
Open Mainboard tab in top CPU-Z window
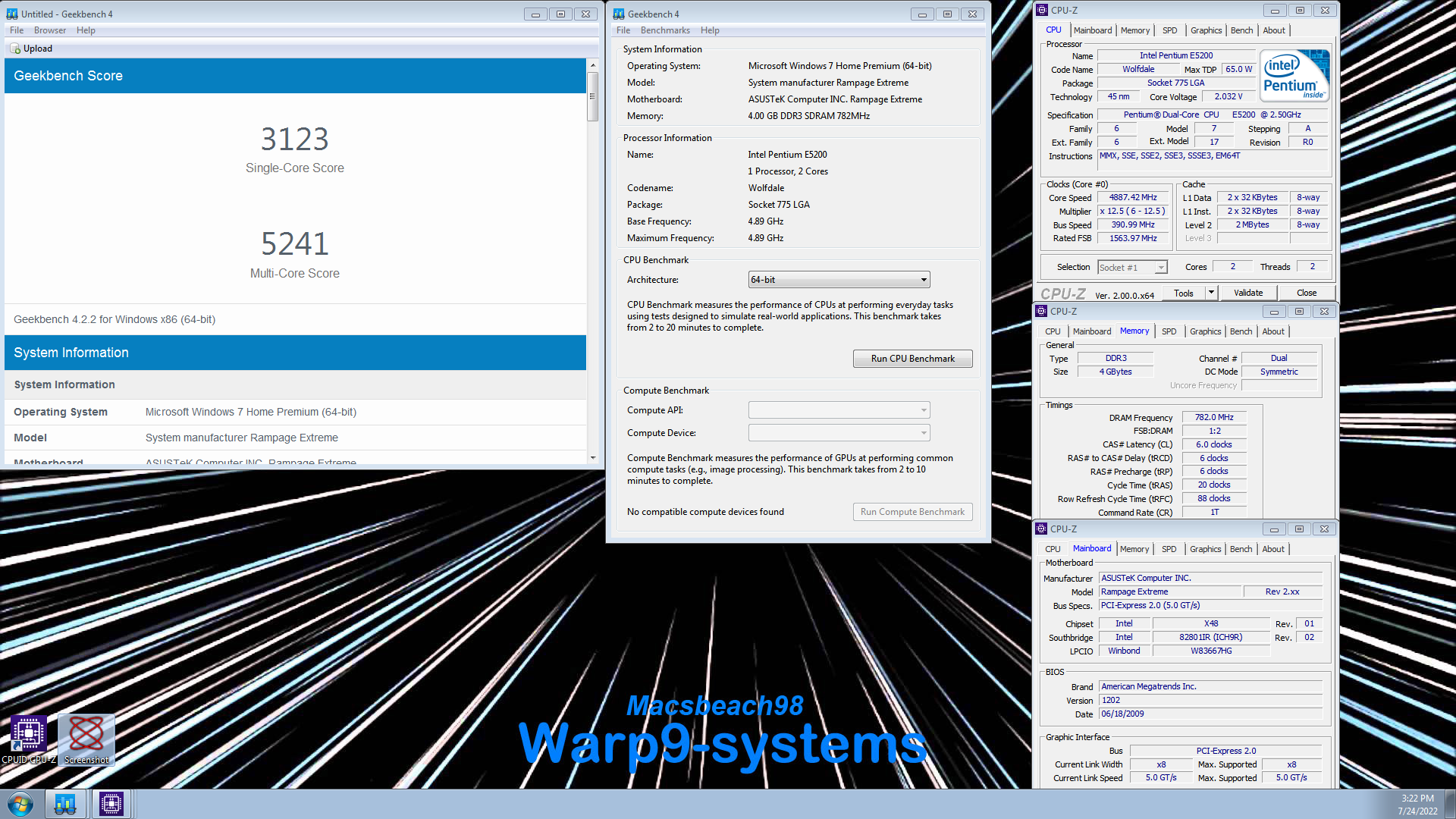tap(1093, 30)
